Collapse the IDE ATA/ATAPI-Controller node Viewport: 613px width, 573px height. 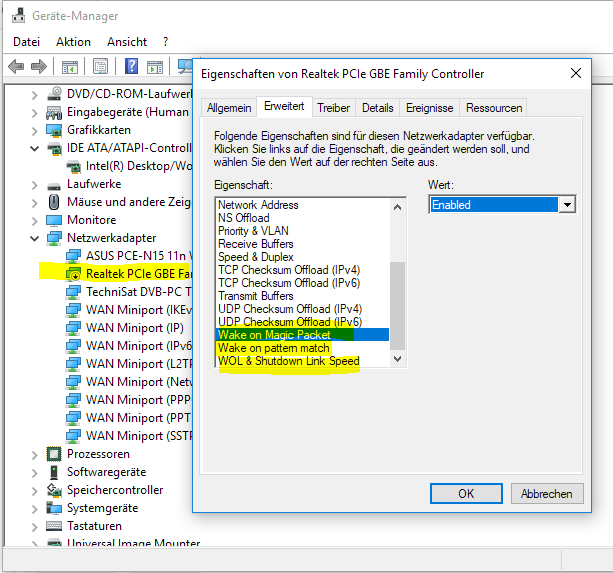coord(34,149)
